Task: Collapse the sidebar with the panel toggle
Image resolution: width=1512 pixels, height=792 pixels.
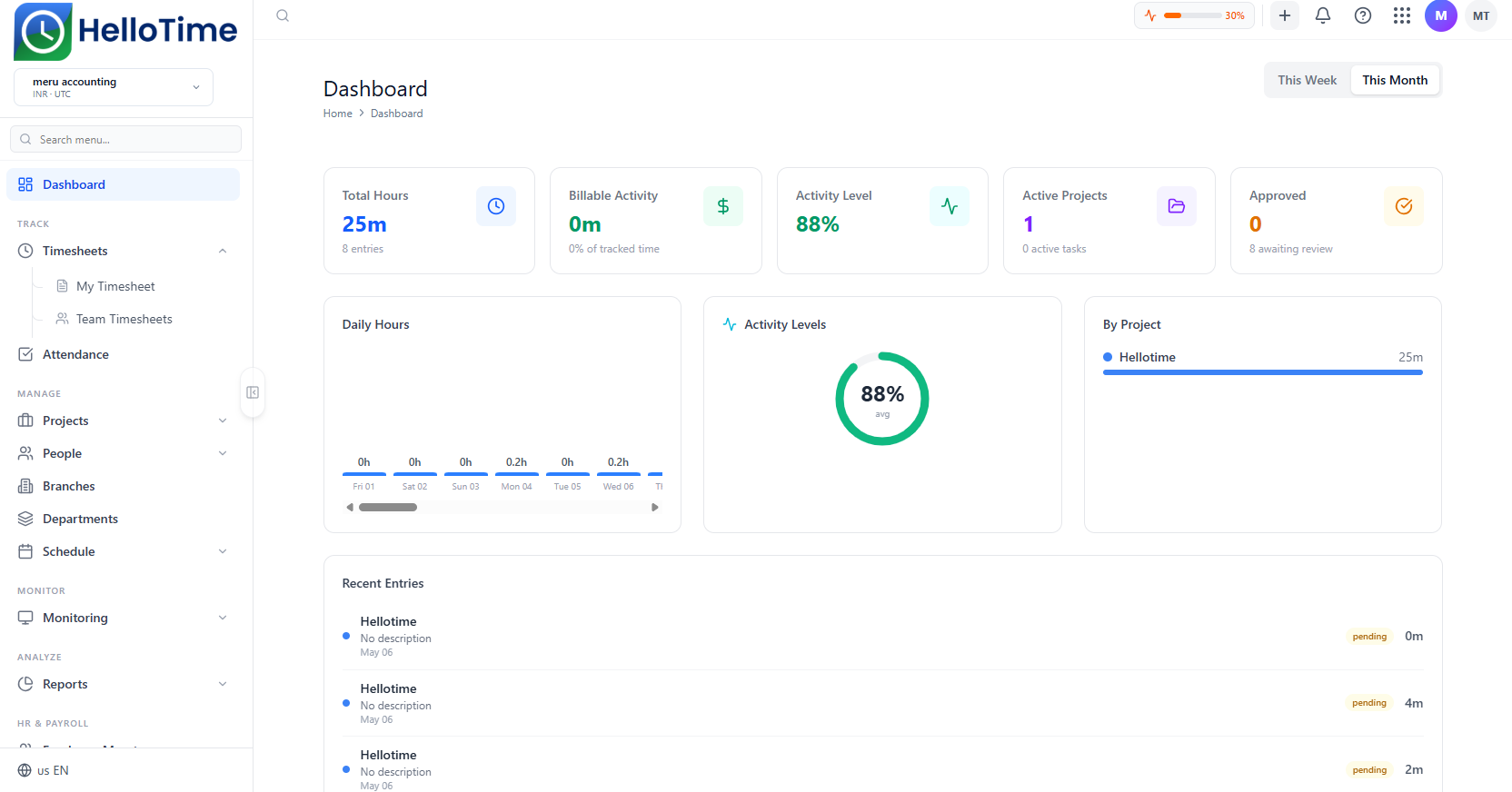Action: point(253,392)
